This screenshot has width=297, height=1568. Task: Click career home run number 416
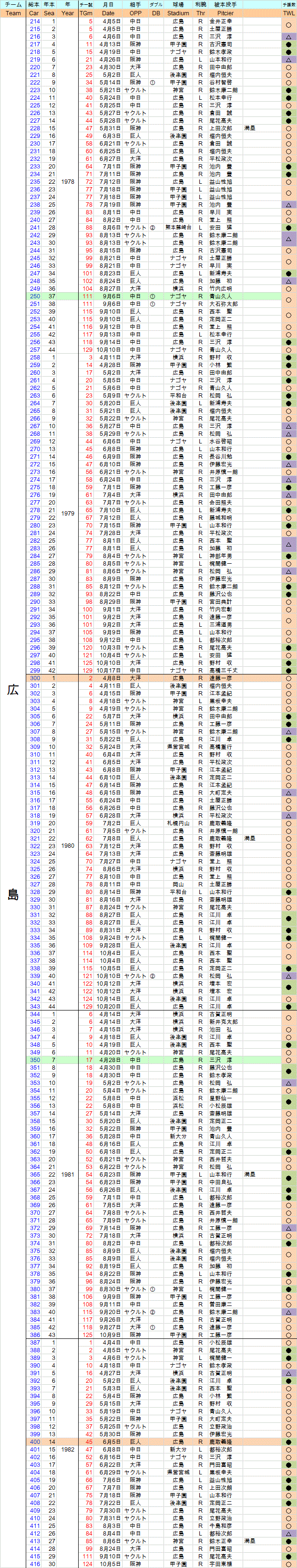[35, 1564]
